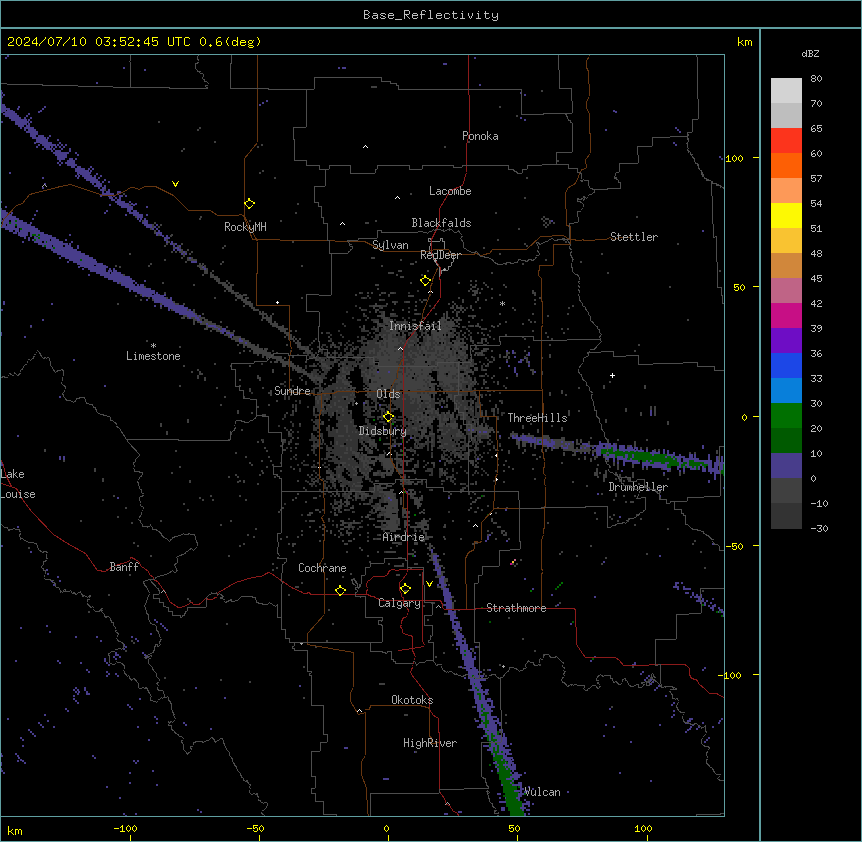Click the Lake Louise label
Screen dimensions: 862x842
18,484
